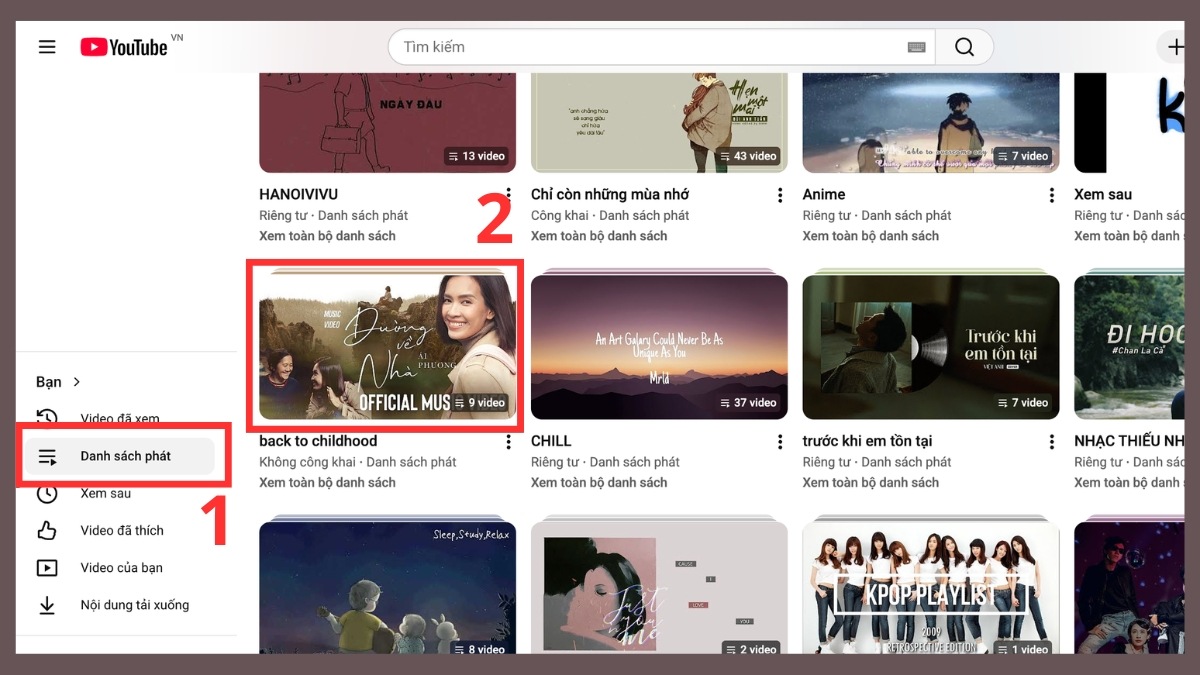Click the CHILL playlist title

[551, 441]
